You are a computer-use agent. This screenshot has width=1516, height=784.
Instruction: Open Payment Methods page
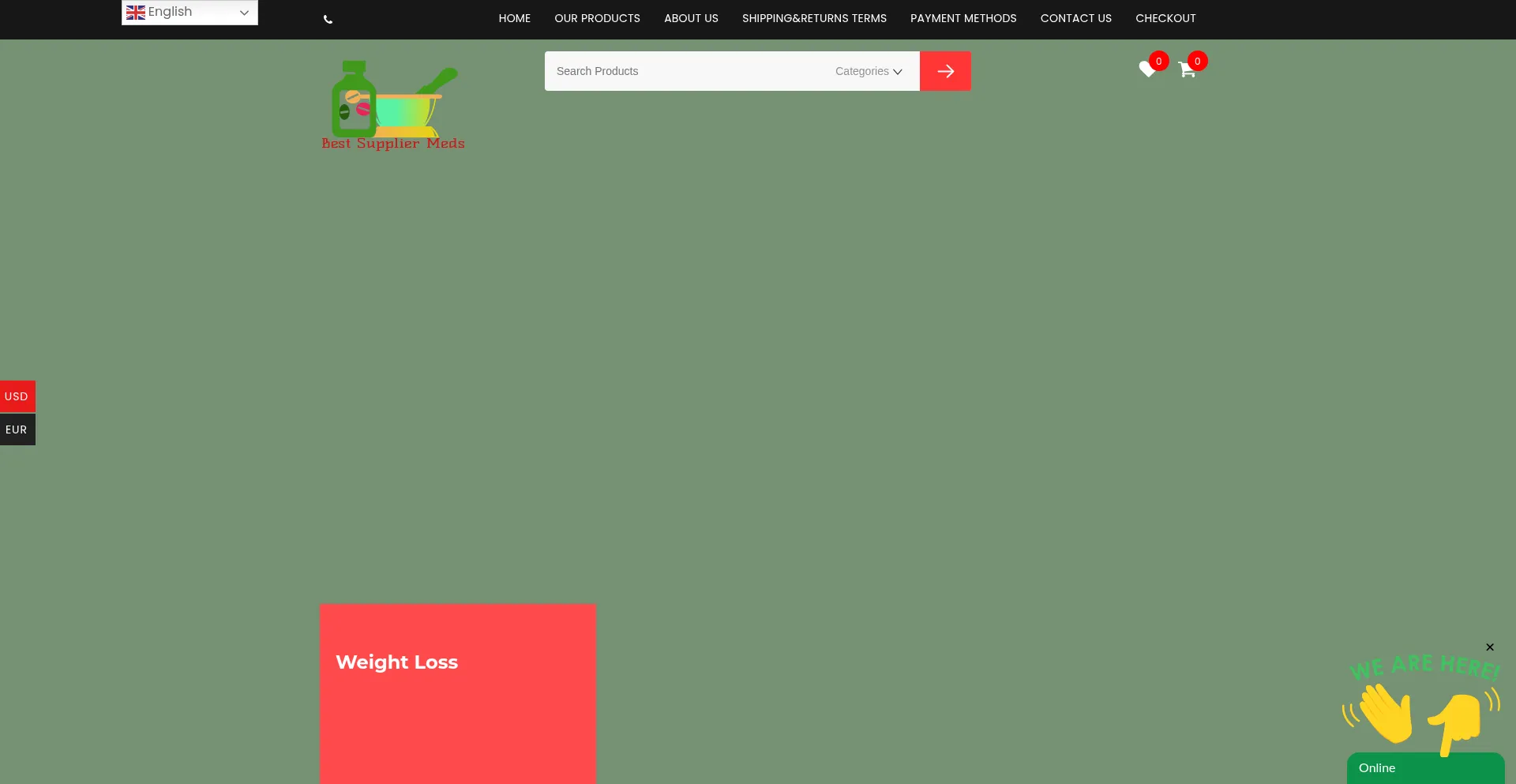(963, 18)
